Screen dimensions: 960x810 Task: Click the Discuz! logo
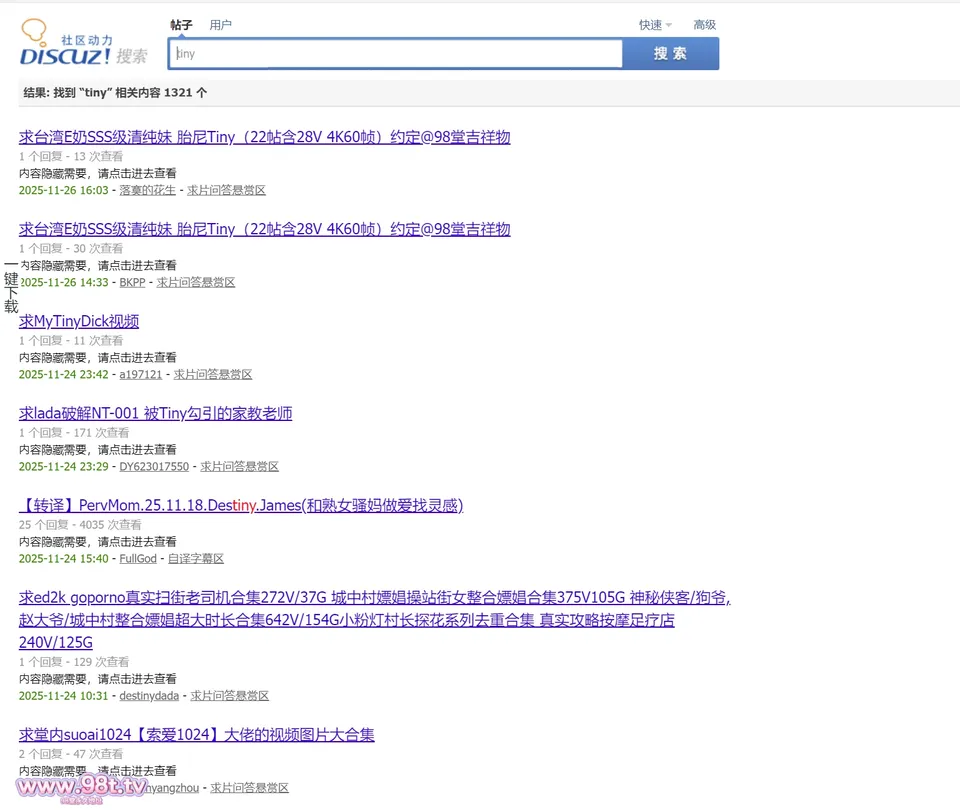pyautogui.click(x=83, y=43)
